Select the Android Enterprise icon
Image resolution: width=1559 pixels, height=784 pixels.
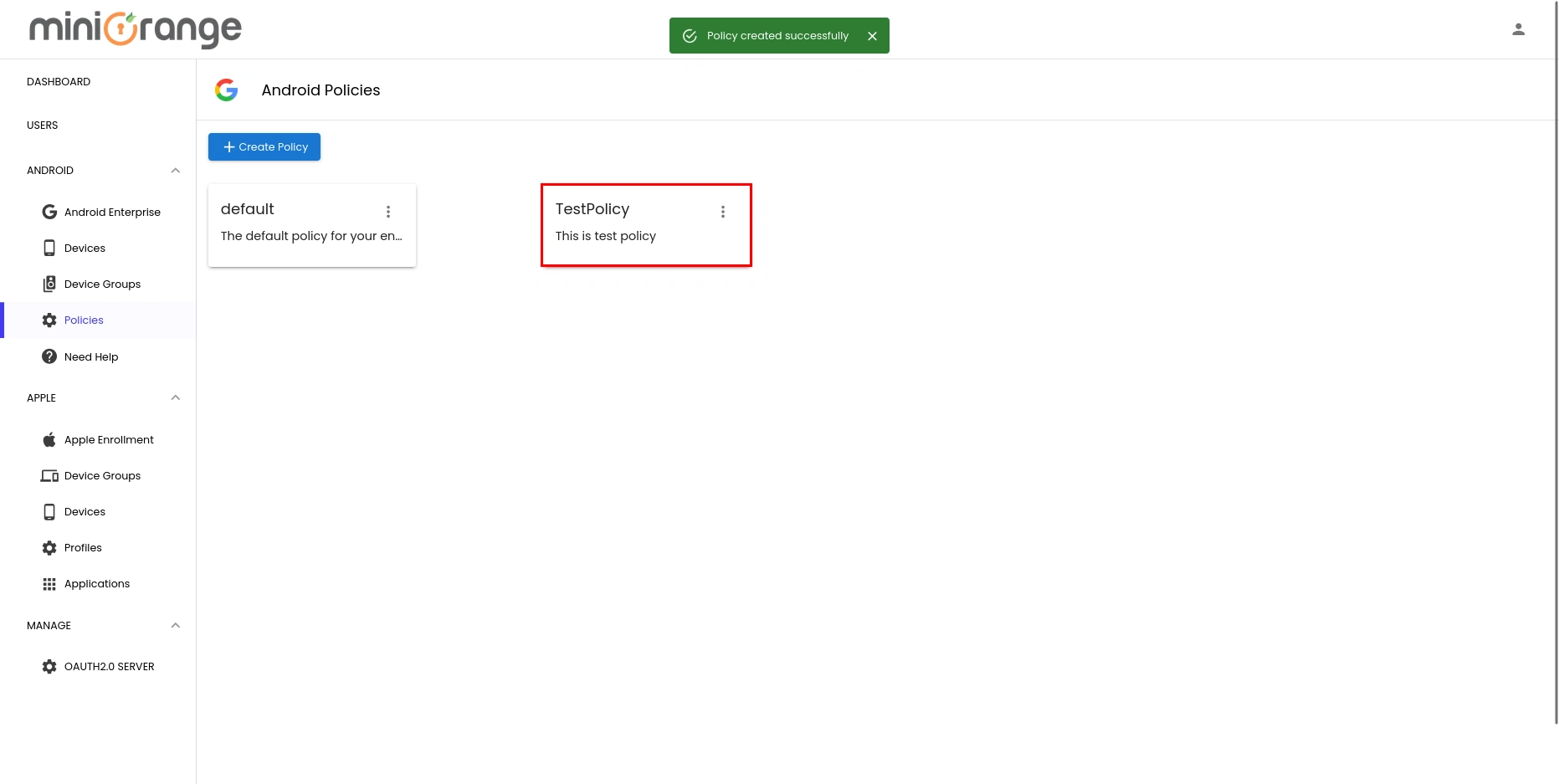pyautogui.click(x=49, y=212)
